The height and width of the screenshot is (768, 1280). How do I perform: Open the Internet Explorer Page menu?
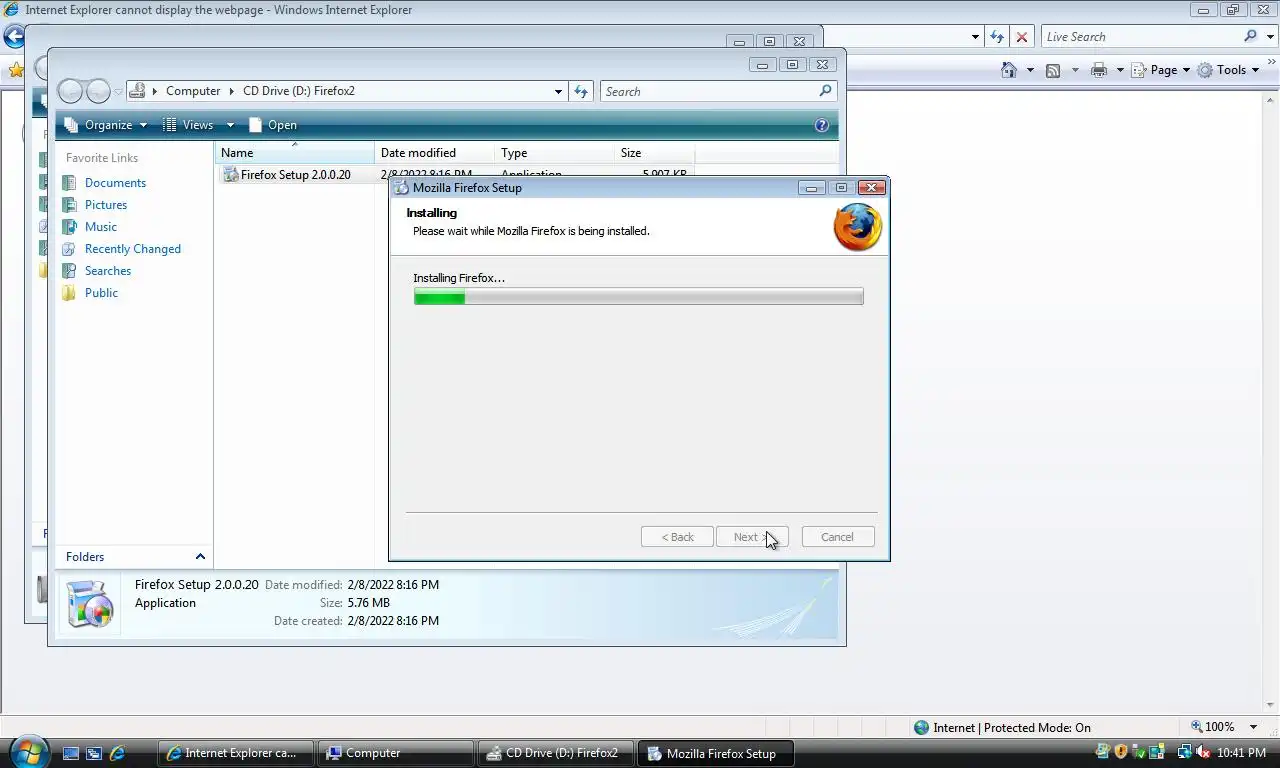click(x=1162, y=70)
